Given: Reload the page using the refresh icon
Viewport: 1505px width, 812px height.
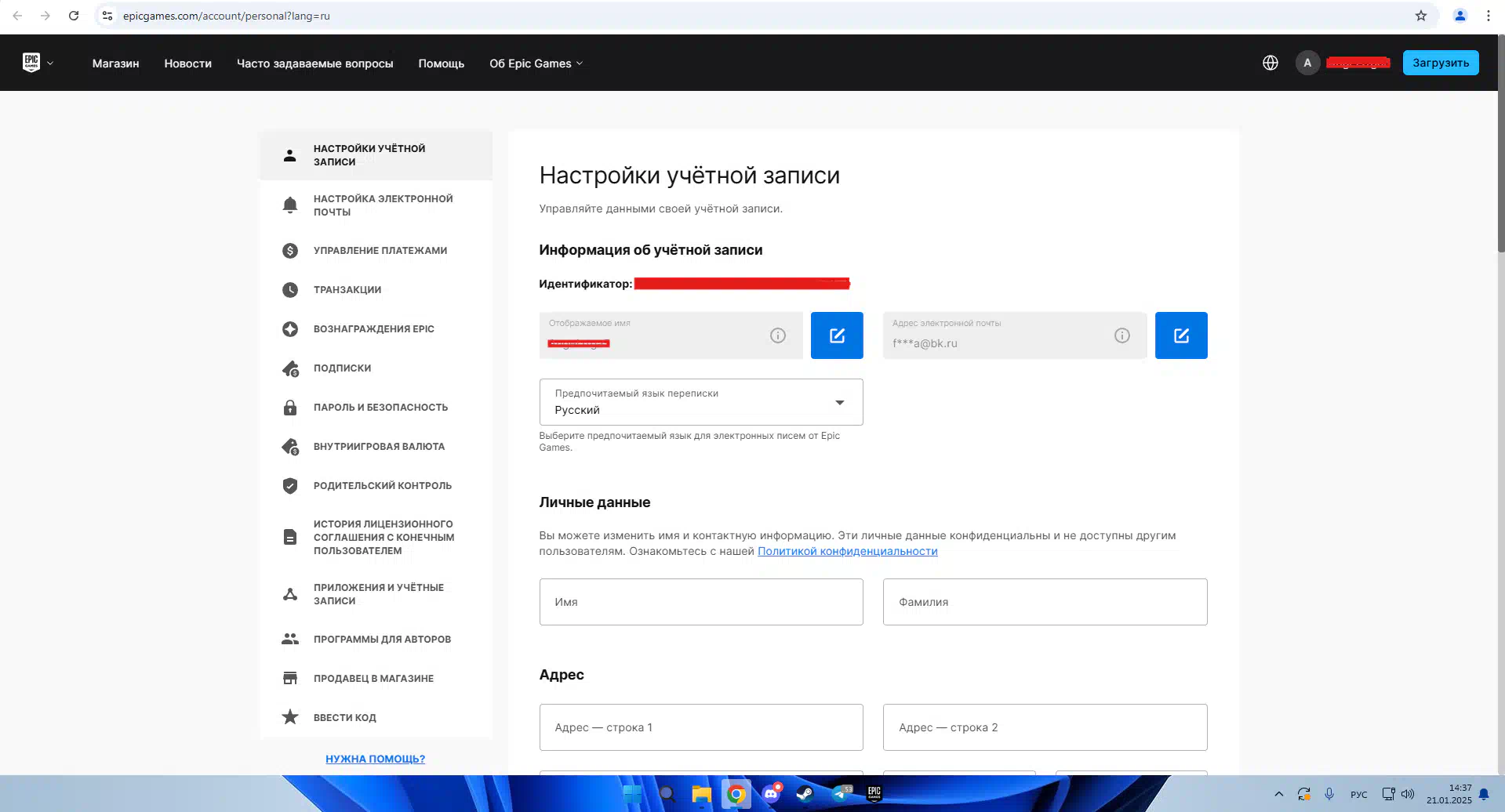Looking at the screenshot, I should click(74, 16).
